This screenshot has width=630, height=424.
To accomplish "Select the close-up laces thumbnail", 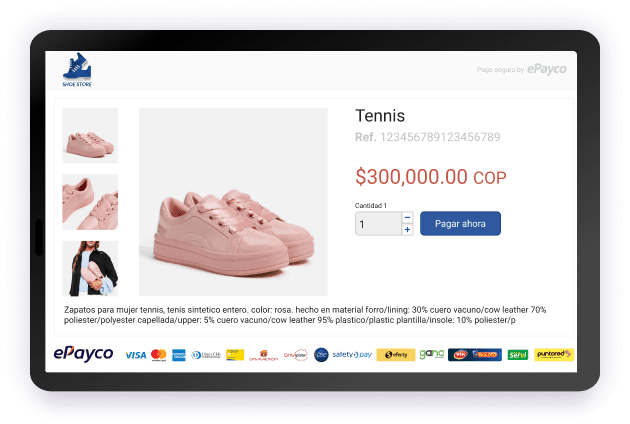I will pyautogui.click(x=90, y=202).
